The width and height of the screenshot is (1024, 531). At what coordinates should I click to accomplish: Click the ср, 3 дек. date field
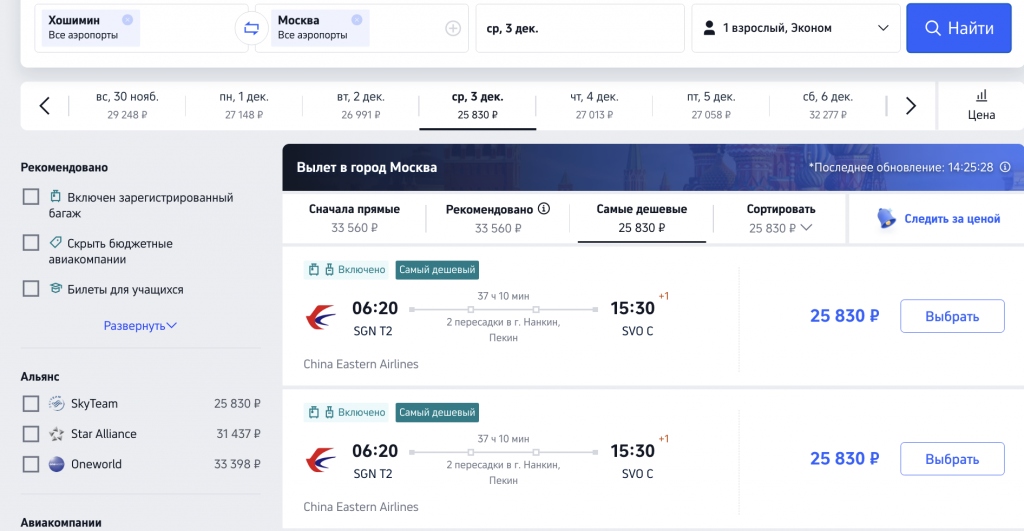580,28
